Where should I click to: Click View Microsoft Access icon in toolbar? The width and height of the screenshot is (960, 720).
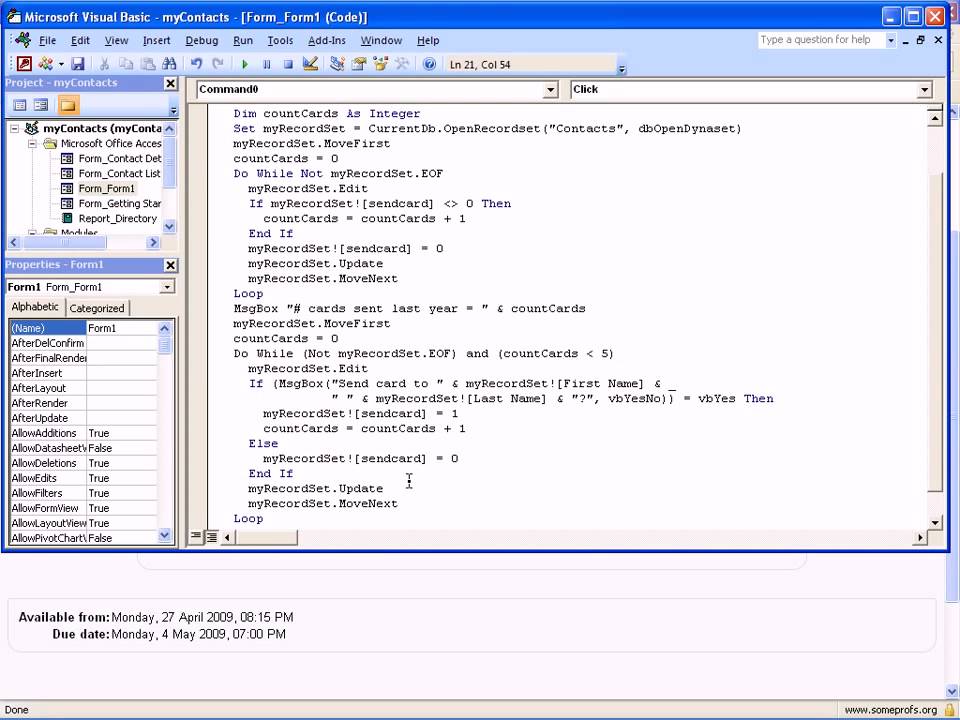24,64
